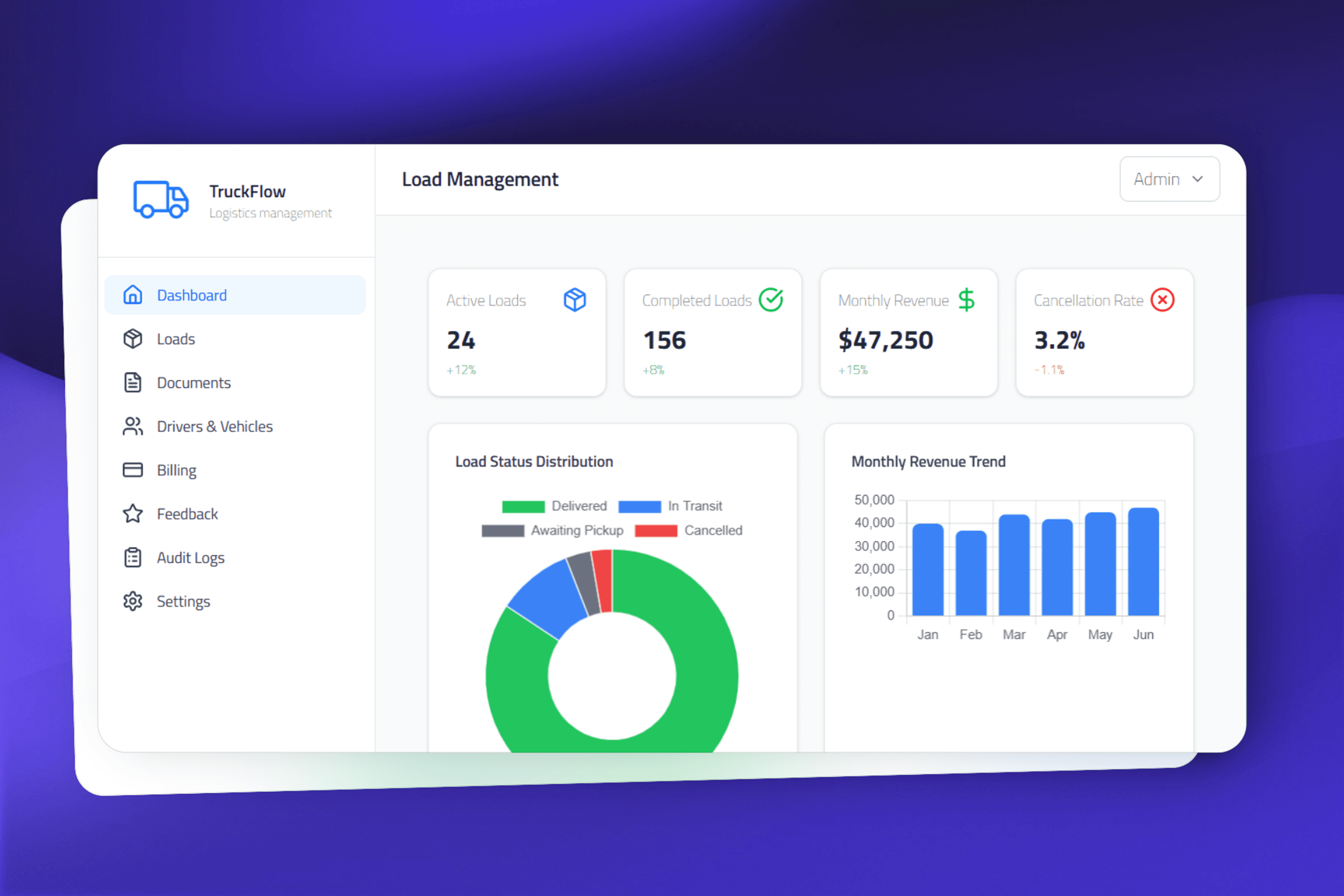Select the Billing credit card icon
The height and width of the screenshot is (896, 1344).
pos(133,470)
